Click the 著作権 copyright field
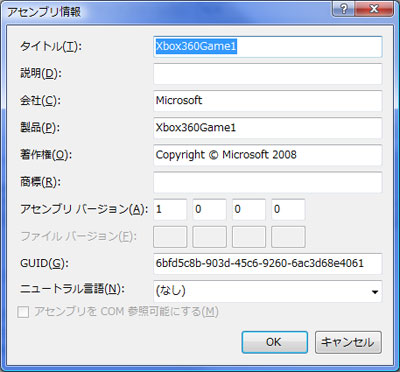400x372 pixels. pos(268,155)
